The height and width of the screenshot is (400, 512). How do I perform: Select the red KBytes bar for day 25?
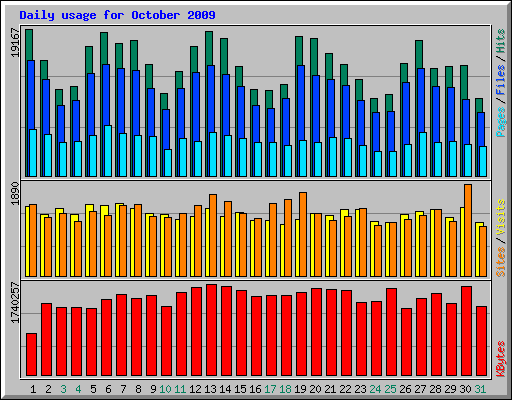[x=391, y=332]
